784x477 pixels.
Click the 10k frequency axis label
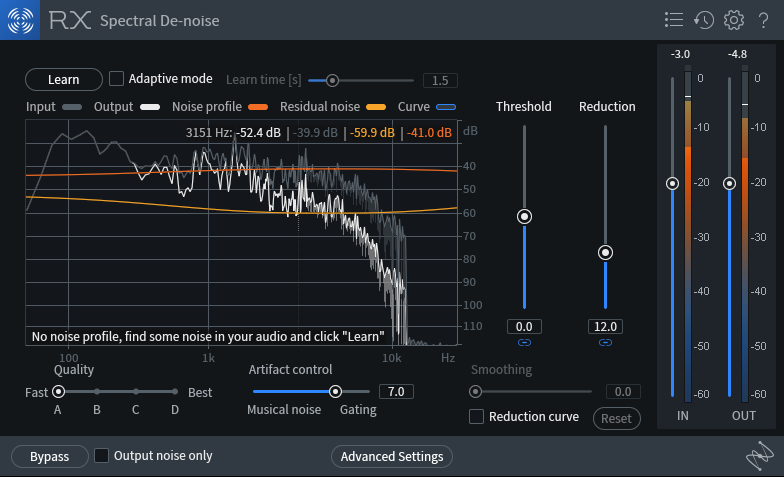click(392, 358)
